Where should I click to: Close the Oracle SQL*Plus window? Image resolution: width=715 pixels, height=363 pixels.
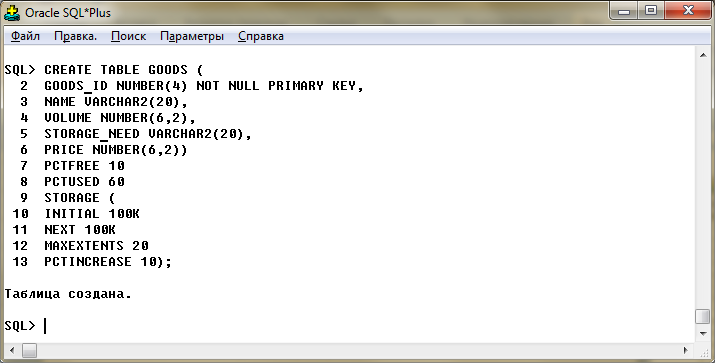pyautogui.click(x=688, y=11)
